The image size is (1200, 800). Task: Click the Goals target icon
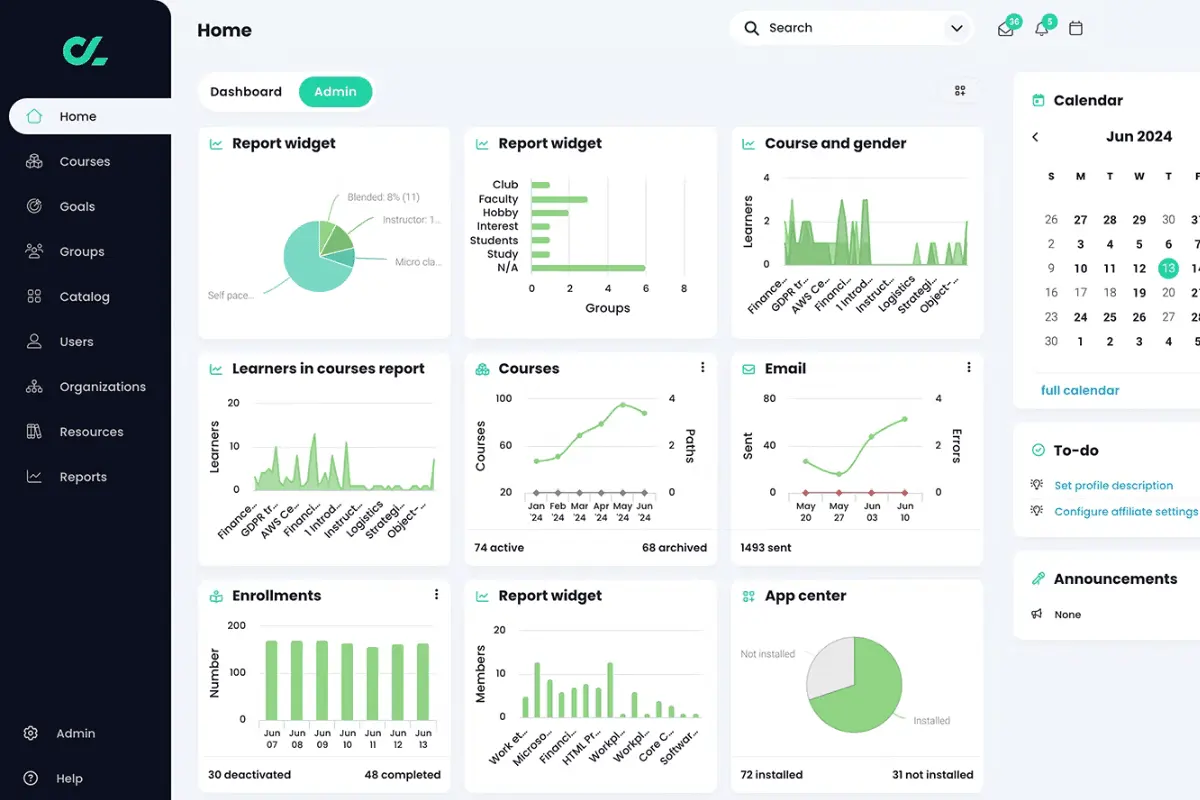(34, 206)
